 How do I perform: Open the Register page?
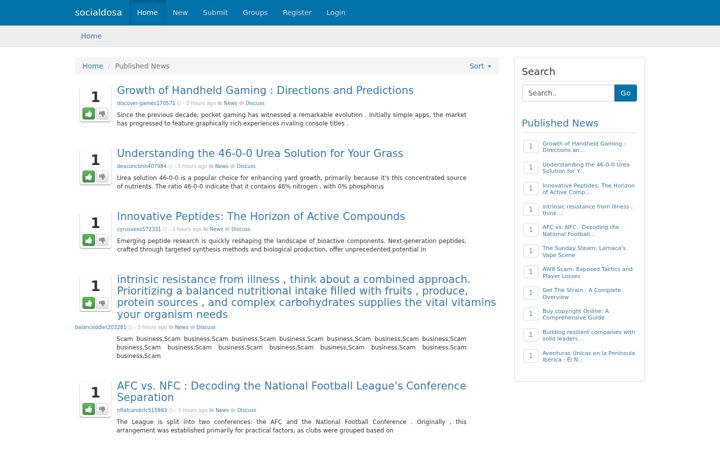click(297, 12)
